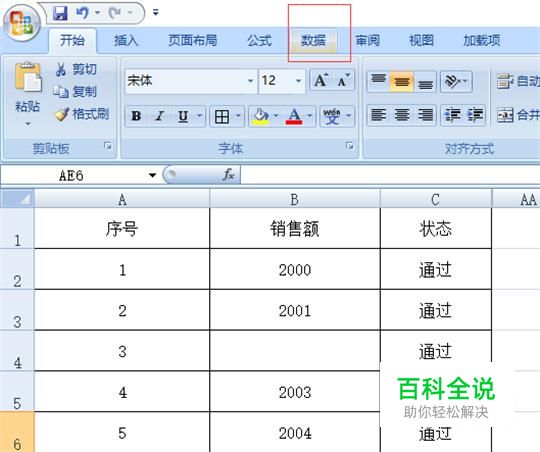
Task: Select column A header
Action: click(x=122, y=199)
